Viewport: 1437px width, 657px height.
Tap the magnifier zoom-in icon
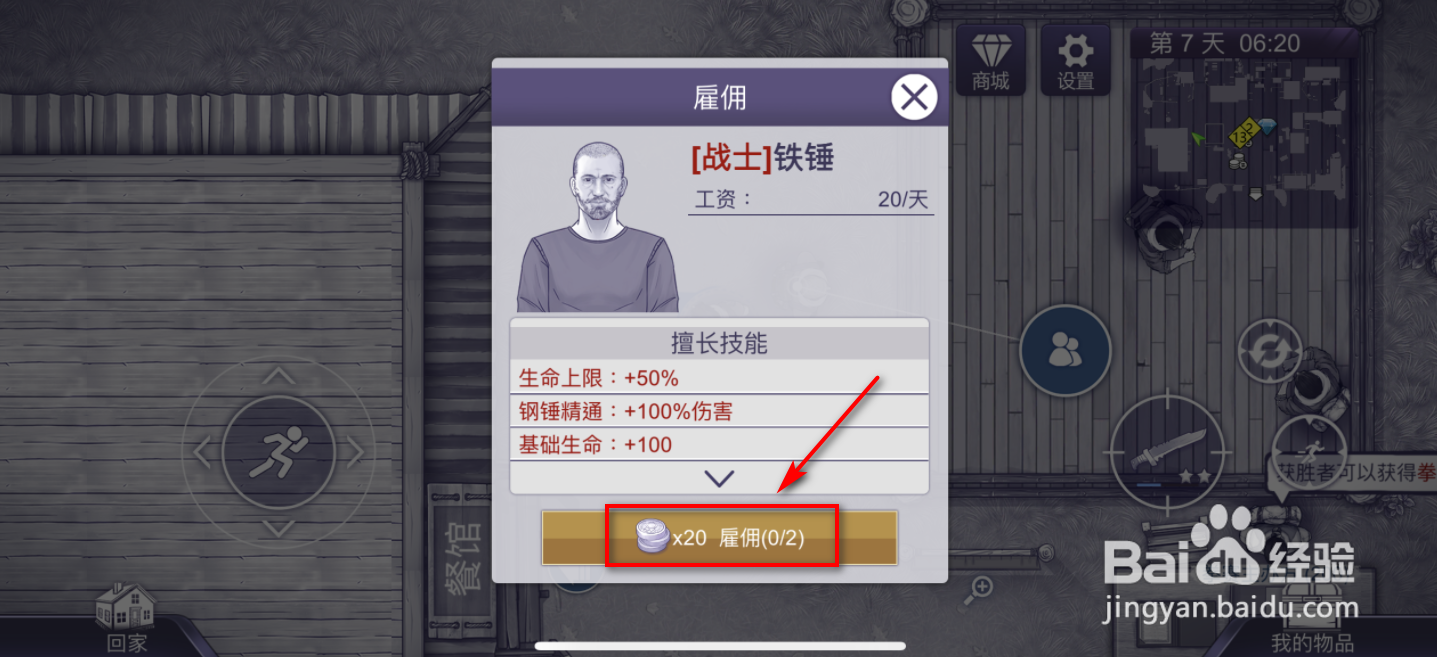point(977,591)
